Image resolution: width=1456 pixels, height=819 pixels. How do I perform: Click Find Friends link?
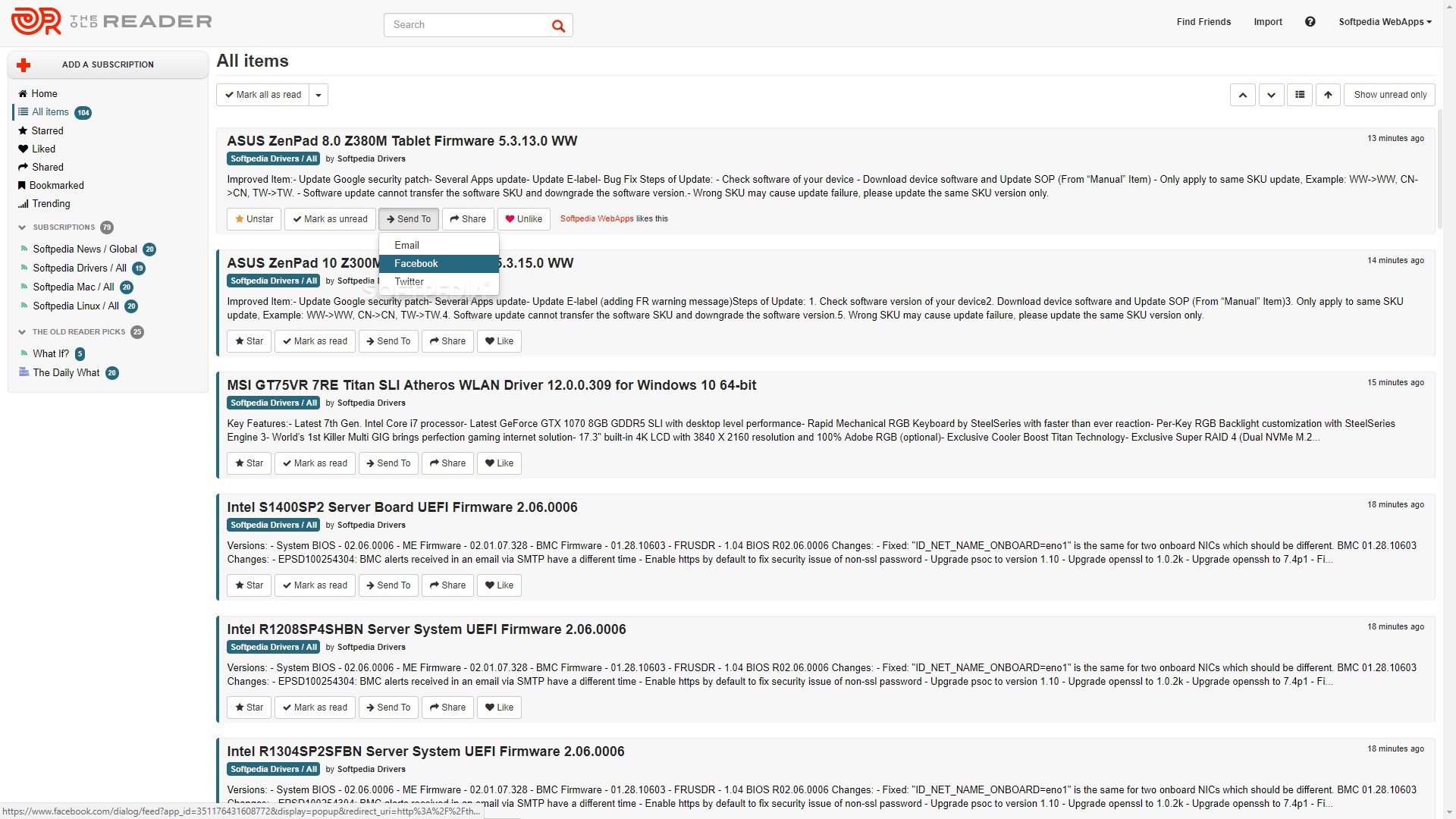(x=1203, y=22)
